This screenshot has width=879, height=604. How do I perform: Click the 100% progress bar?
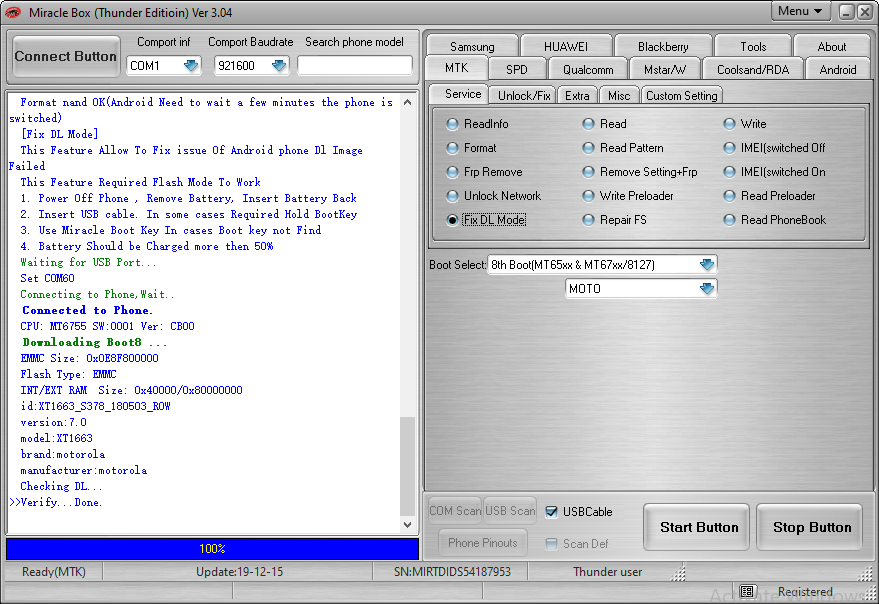pyautogui.click(x=212, y=548)
